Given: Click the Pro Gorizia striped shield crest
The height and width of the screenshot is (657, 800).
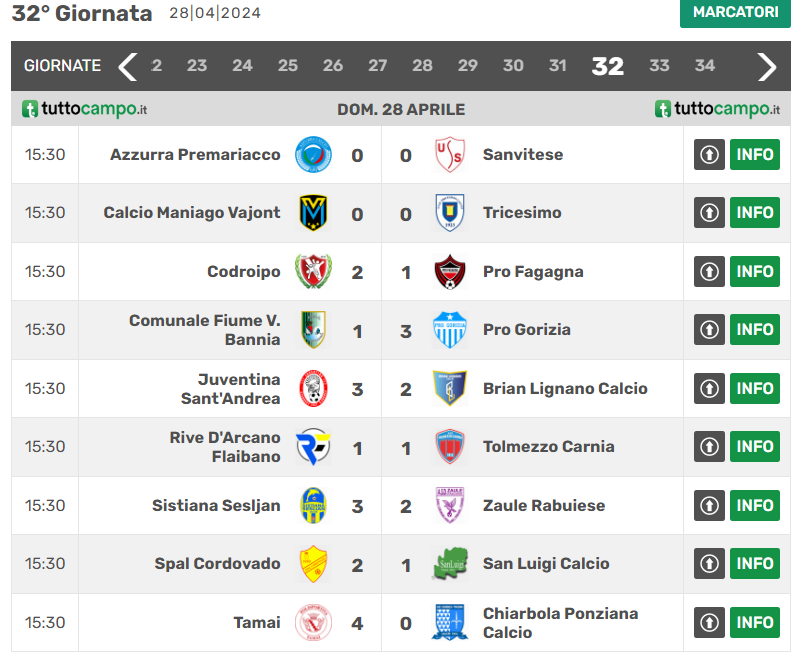Looking at the screenshot, I should [449, 330].
